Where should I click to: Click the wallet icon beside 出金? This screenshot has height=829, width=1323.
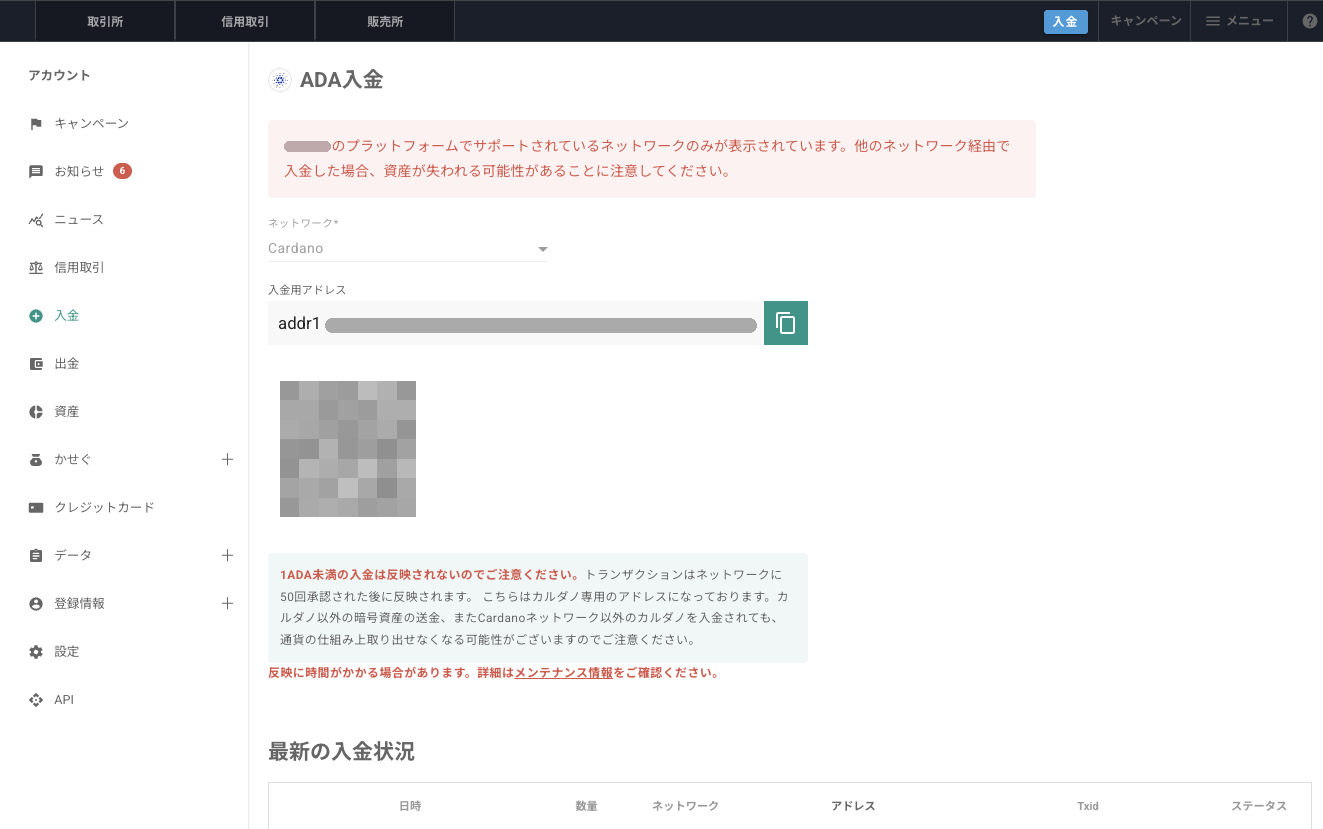36,364
